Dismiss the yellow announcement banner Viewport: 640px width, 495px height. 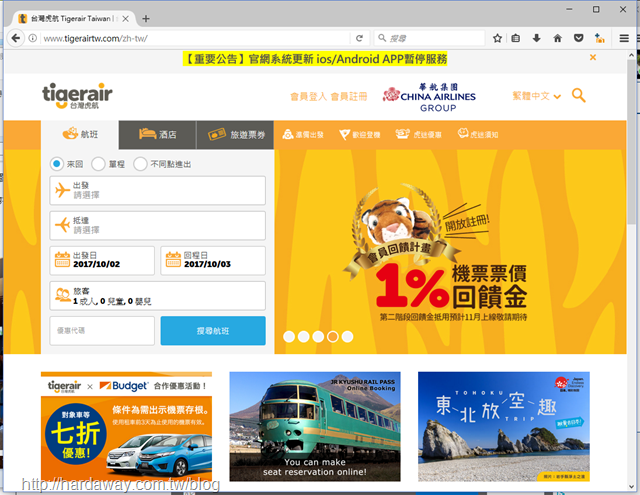593,58
